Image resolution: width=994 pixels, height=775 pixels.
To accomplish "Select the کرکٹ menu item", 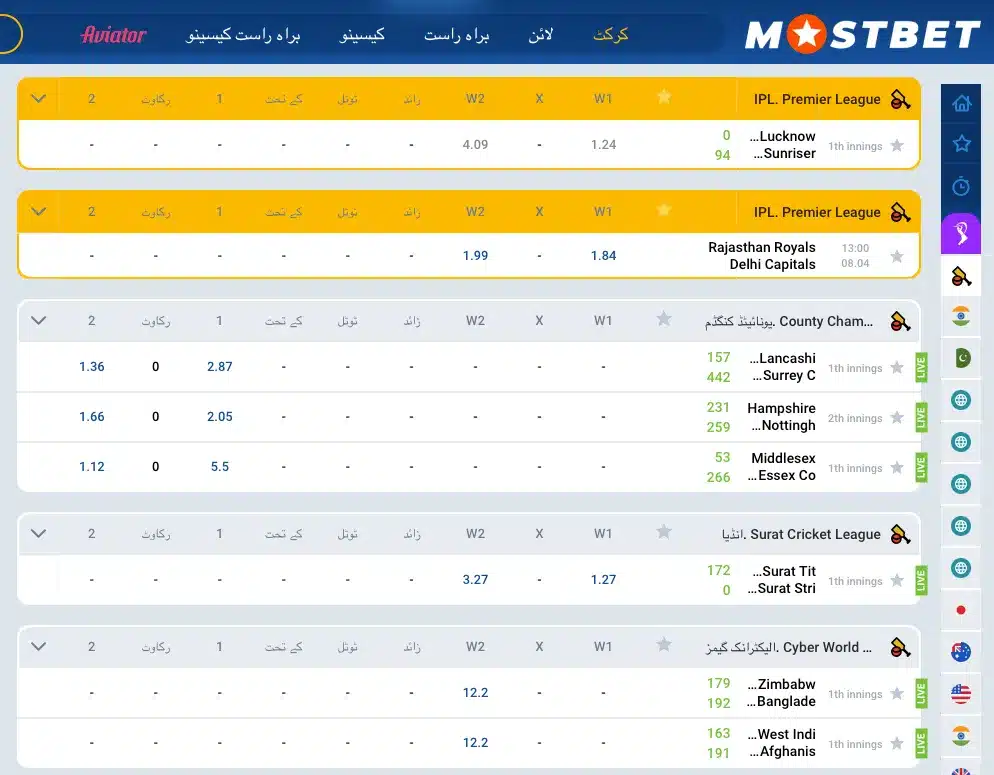I will (x=610, y=35).
